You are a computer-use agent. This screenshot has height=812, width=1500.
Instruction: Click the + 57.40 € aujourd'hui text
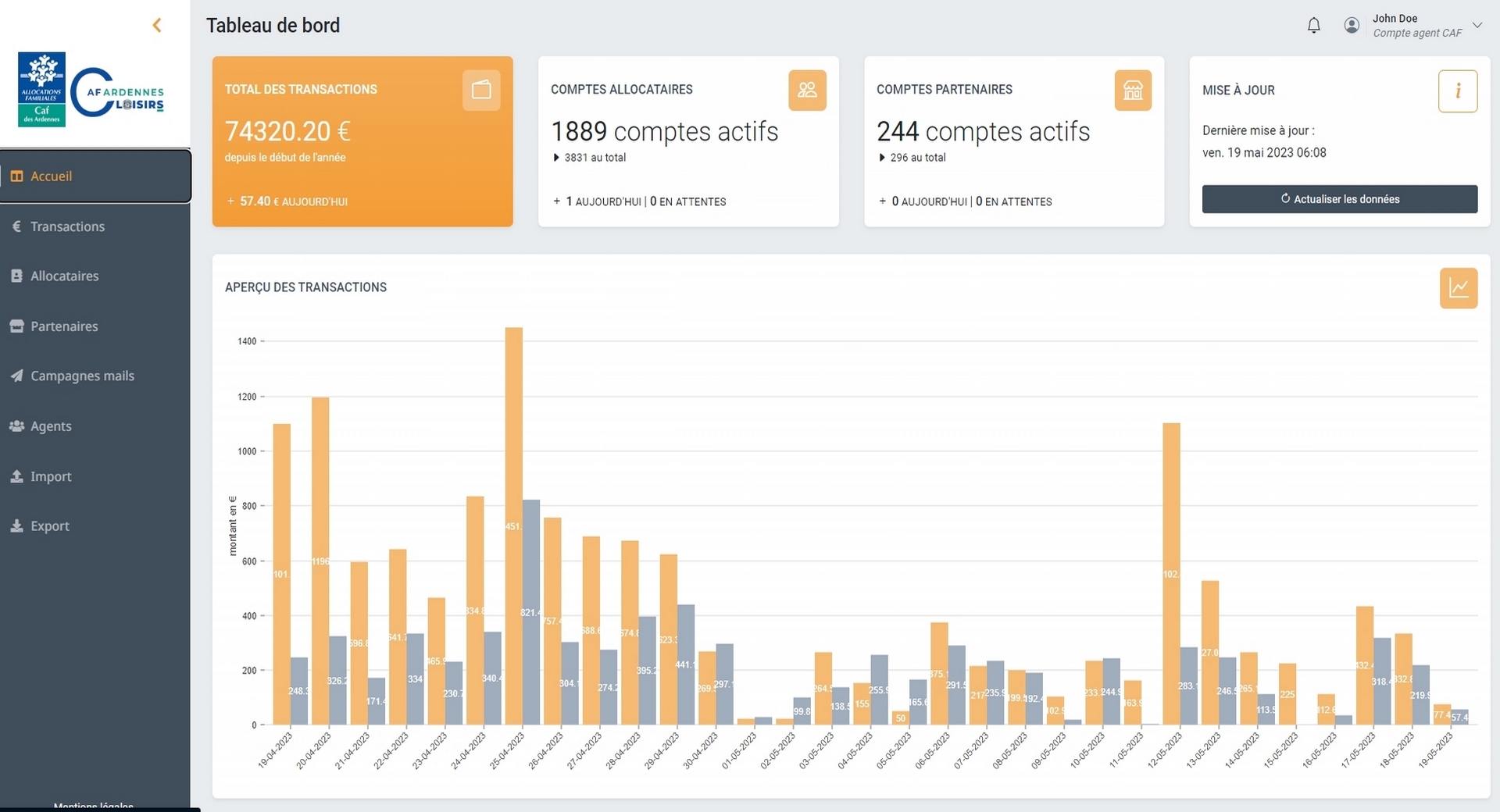click(287, 201)
